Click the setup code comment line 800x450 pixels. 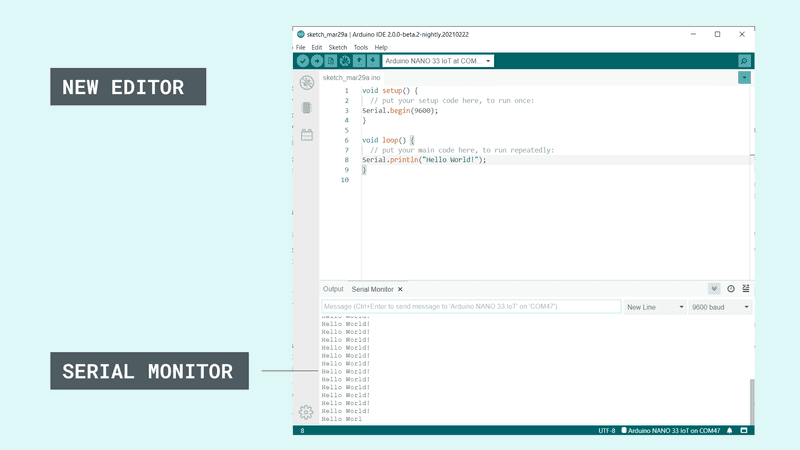pyautogui.click(x=452, y=101)
